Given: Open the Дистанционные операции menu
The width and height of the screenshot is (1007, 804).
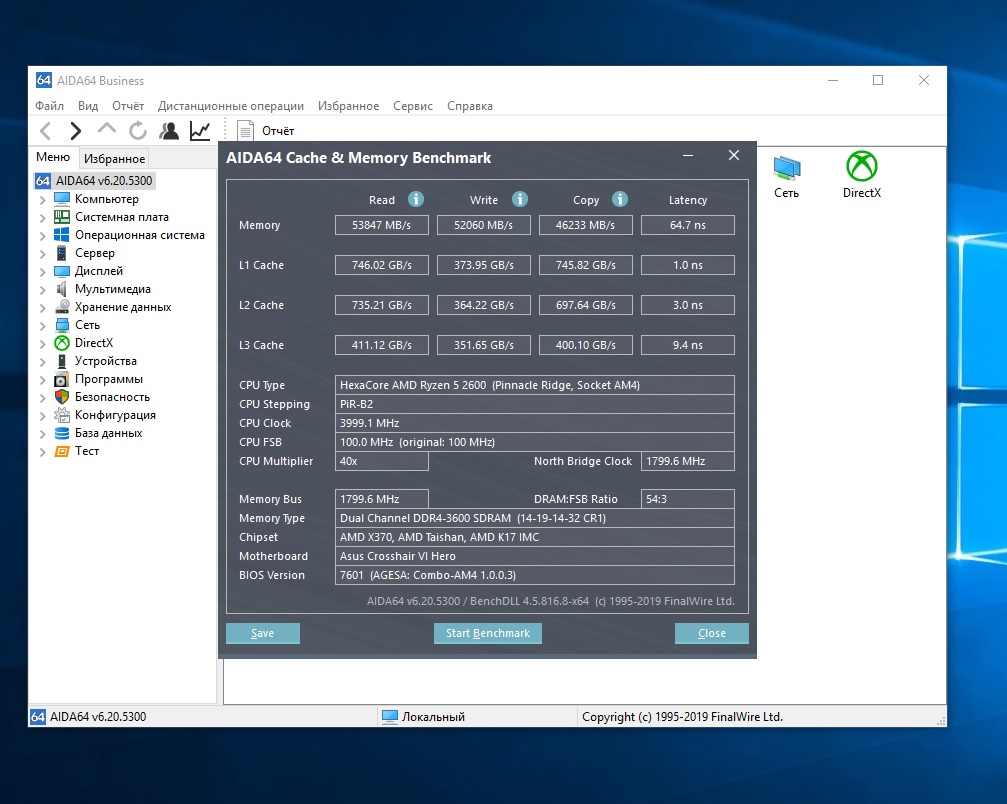Looking at the screenshot, I should pyautogui.click(x=231, y=106).
